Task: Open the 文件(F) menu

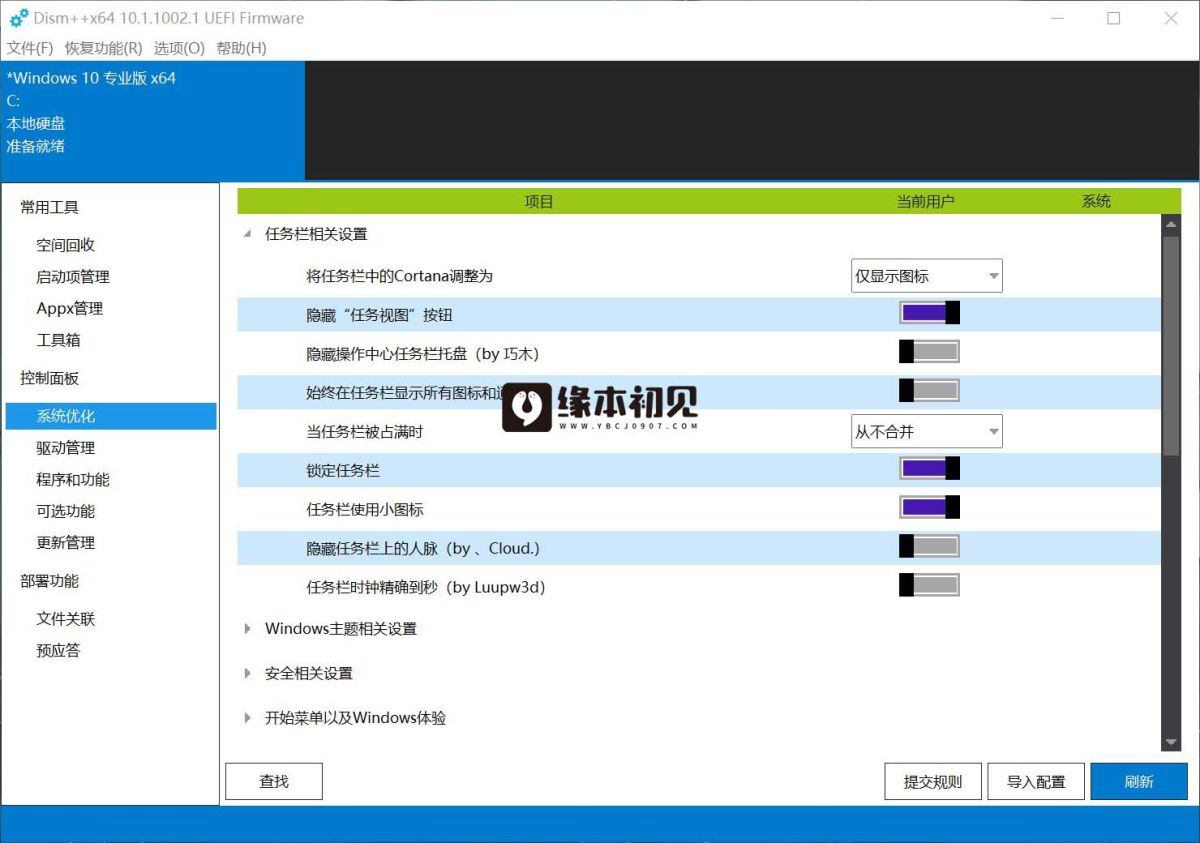Action: coord(30,48)
